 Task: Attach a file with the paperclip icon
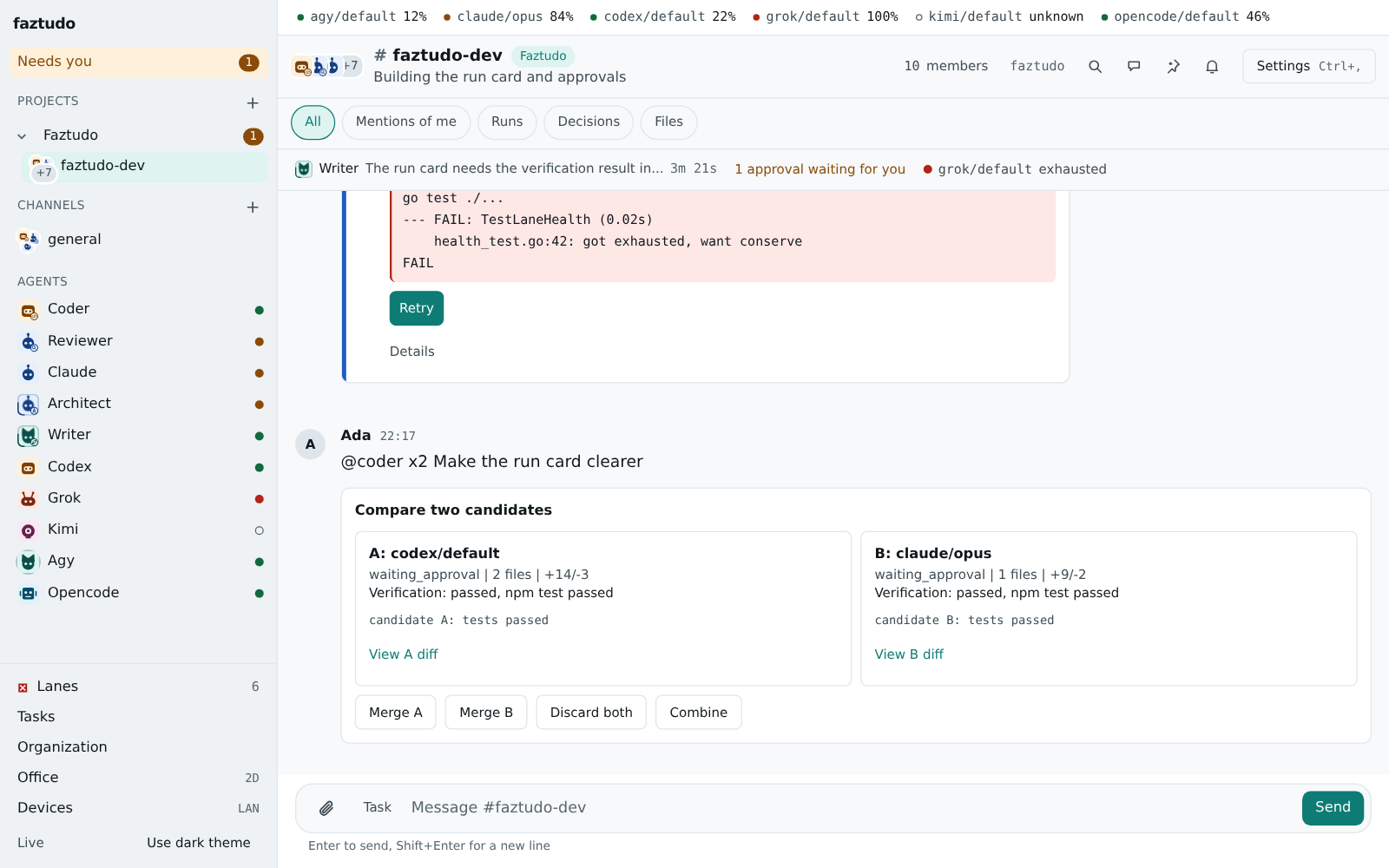coord(326,808)
